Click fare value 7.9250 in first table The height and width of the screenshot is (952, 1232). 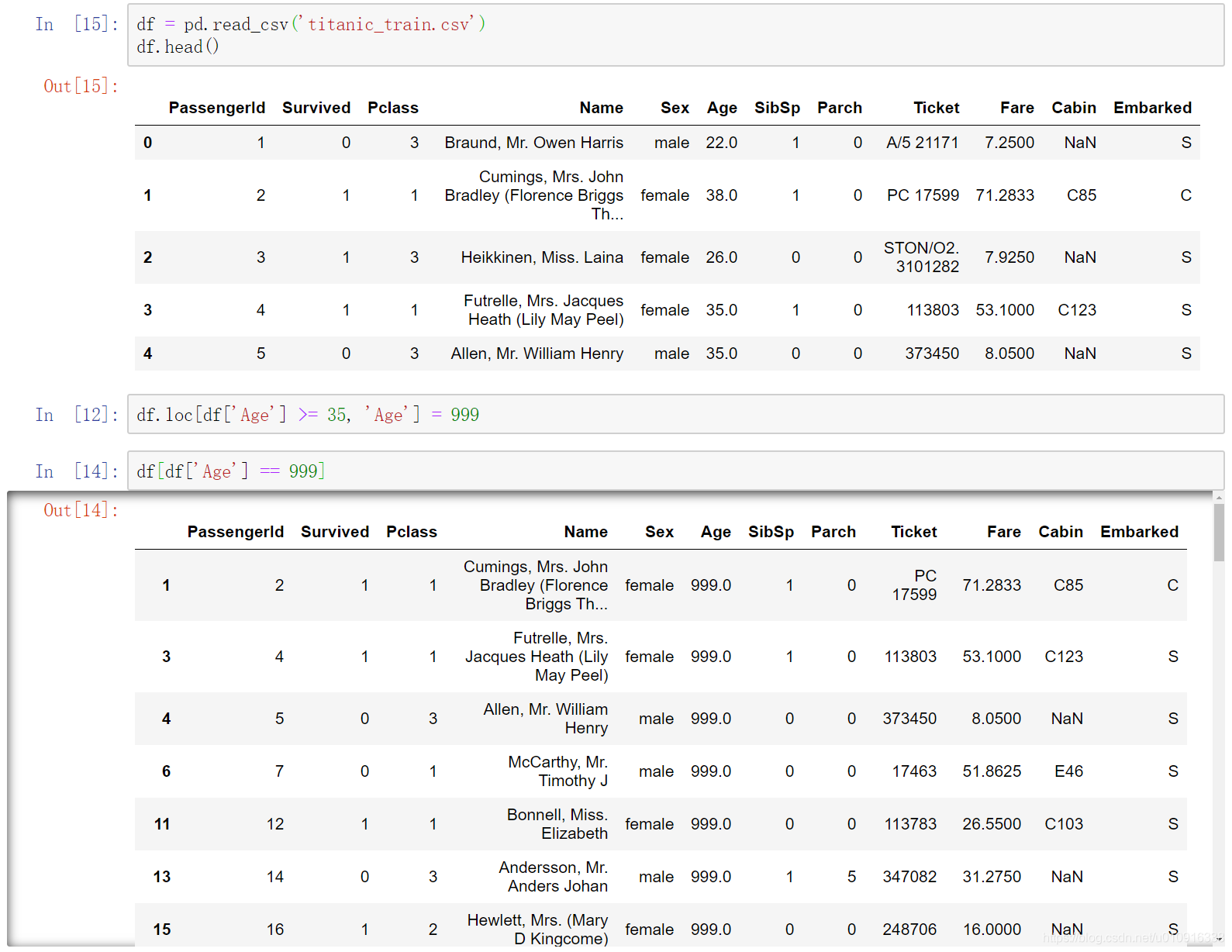pyautogui.click(x=1009, y=257)
